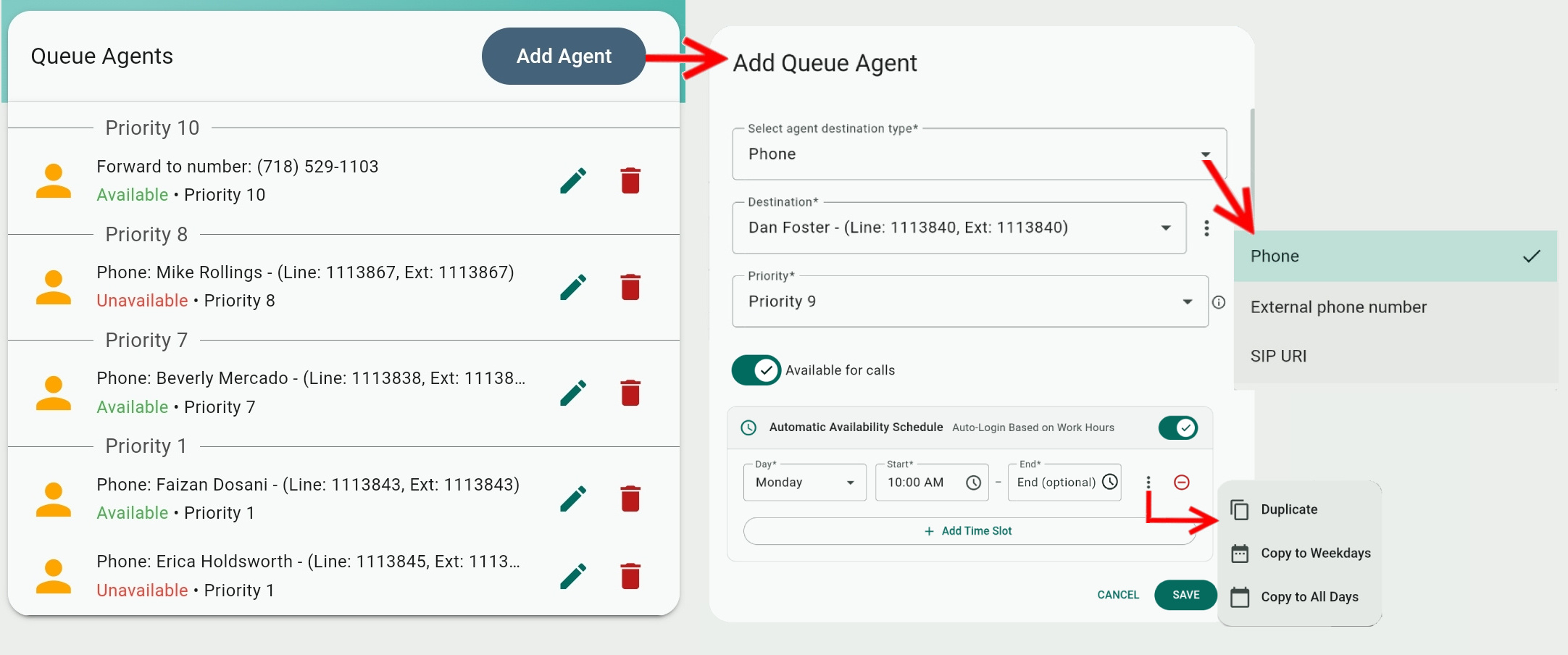Choose Phone option in destination type list
The image size is (1568, 655).
[1395, 256]
